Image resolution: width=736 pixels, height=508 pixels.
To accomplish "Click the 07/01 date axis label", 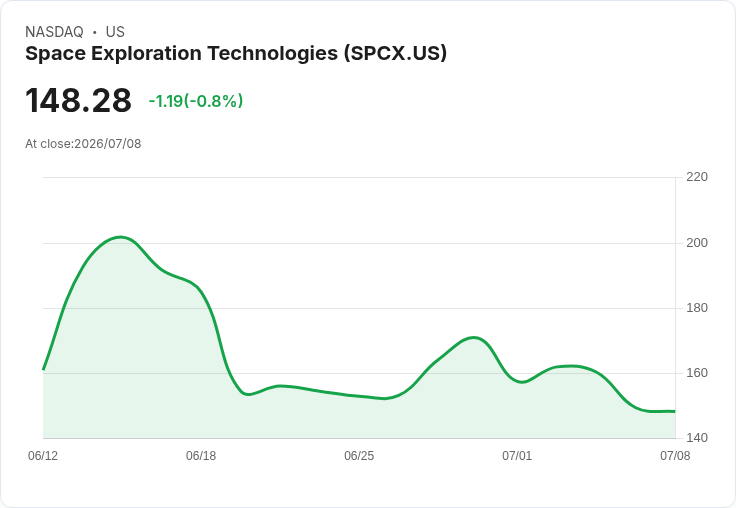I will click(517, 456).
